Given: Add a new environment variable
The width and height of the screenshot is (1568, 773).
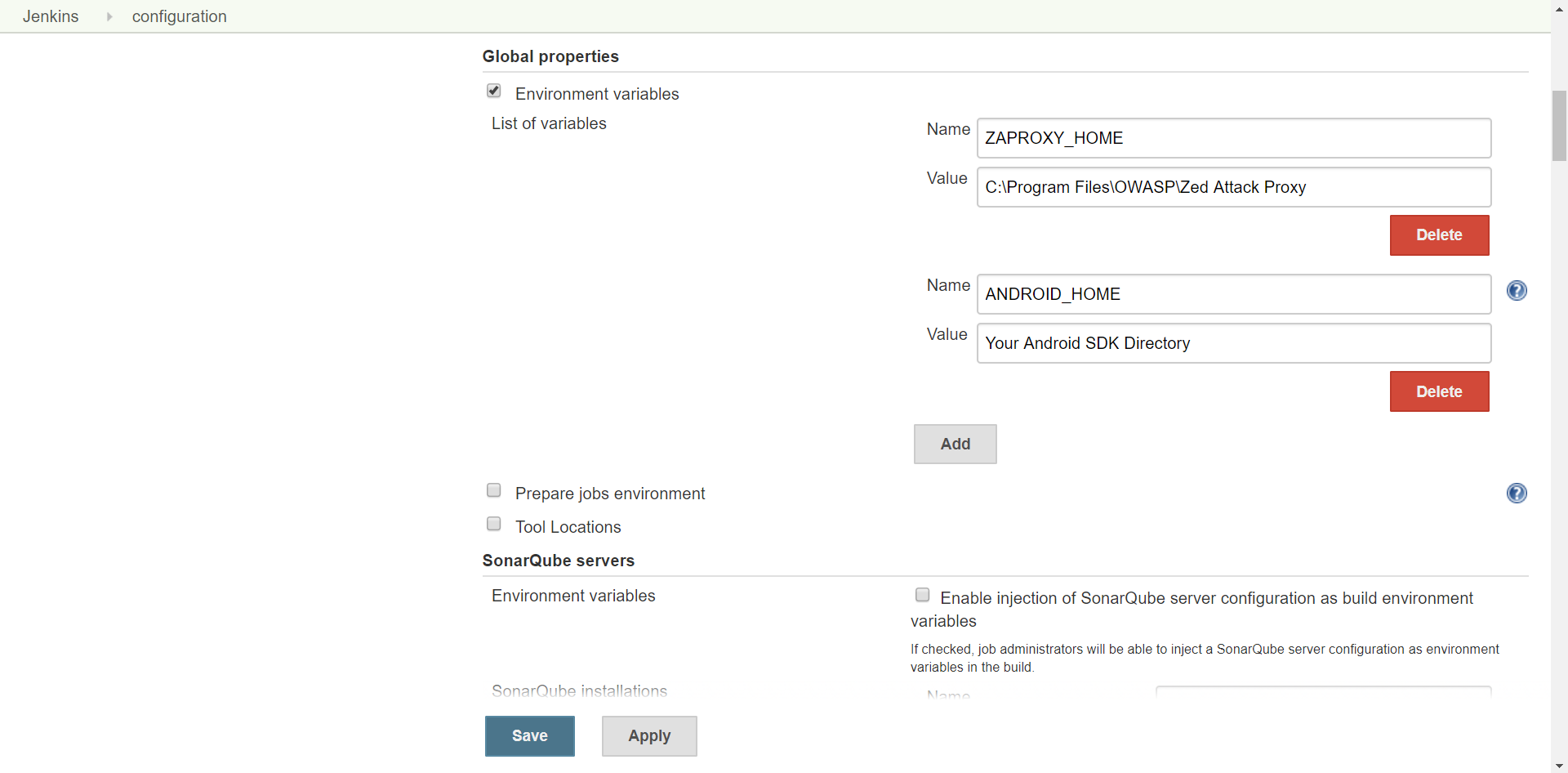Looking at the screenshot, I should click(955, 444).
